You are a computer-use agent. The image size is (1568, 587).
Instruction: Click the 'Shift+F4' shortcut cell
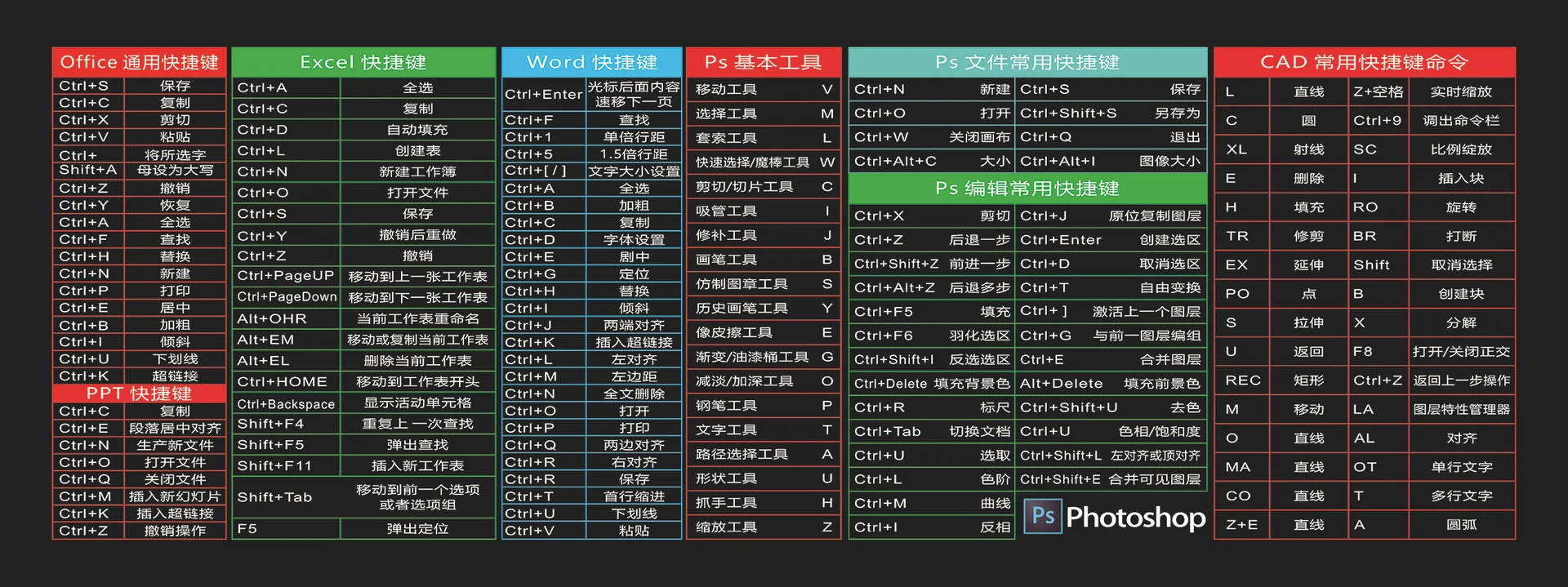point(286,424)
